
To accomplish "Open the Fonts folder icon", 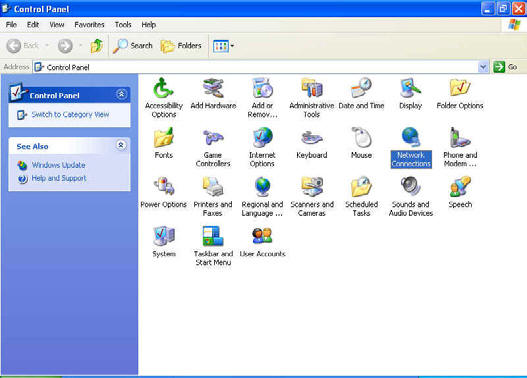I will (163, 138).
